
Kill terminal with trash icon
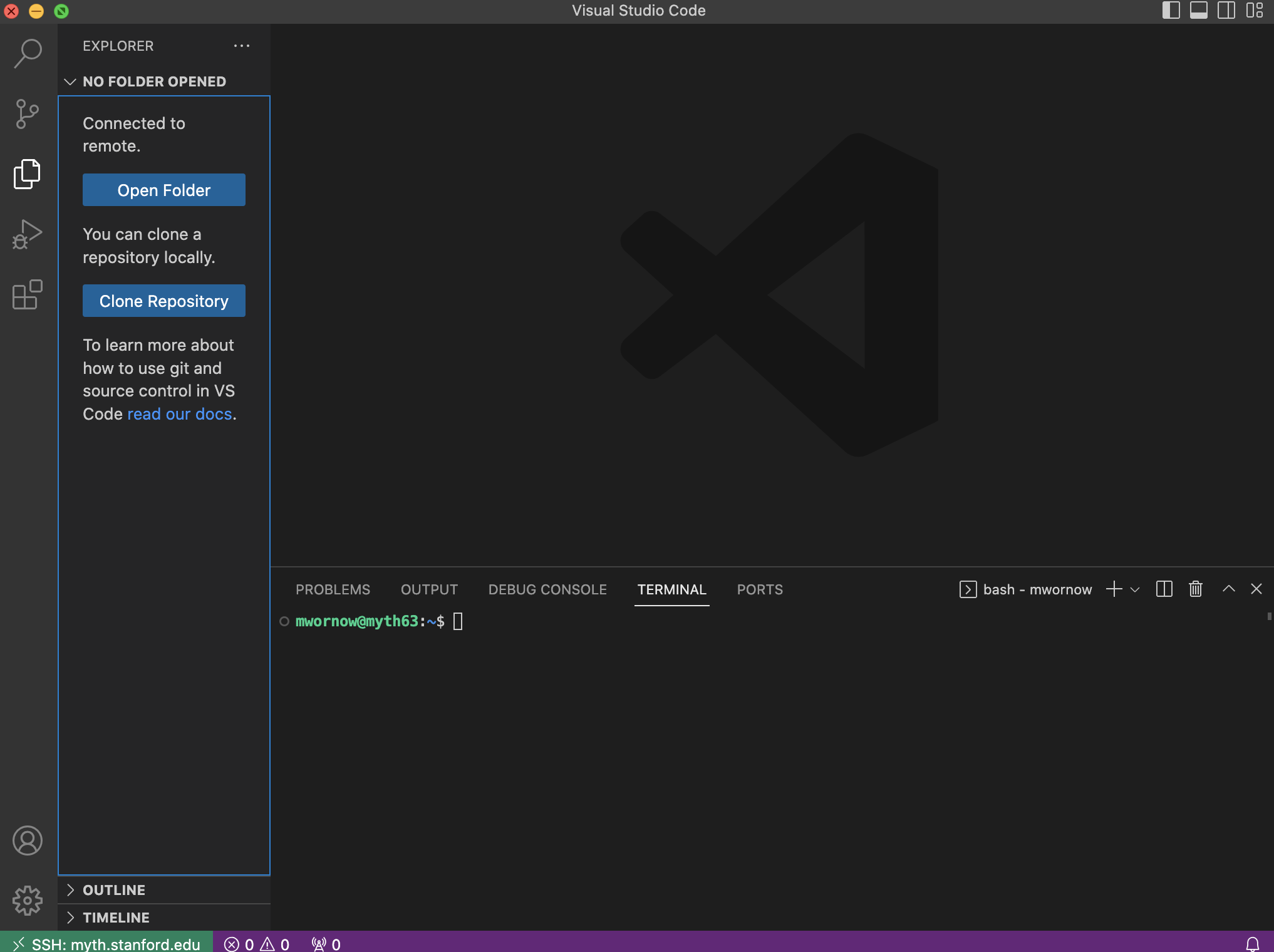point(1196,589)
